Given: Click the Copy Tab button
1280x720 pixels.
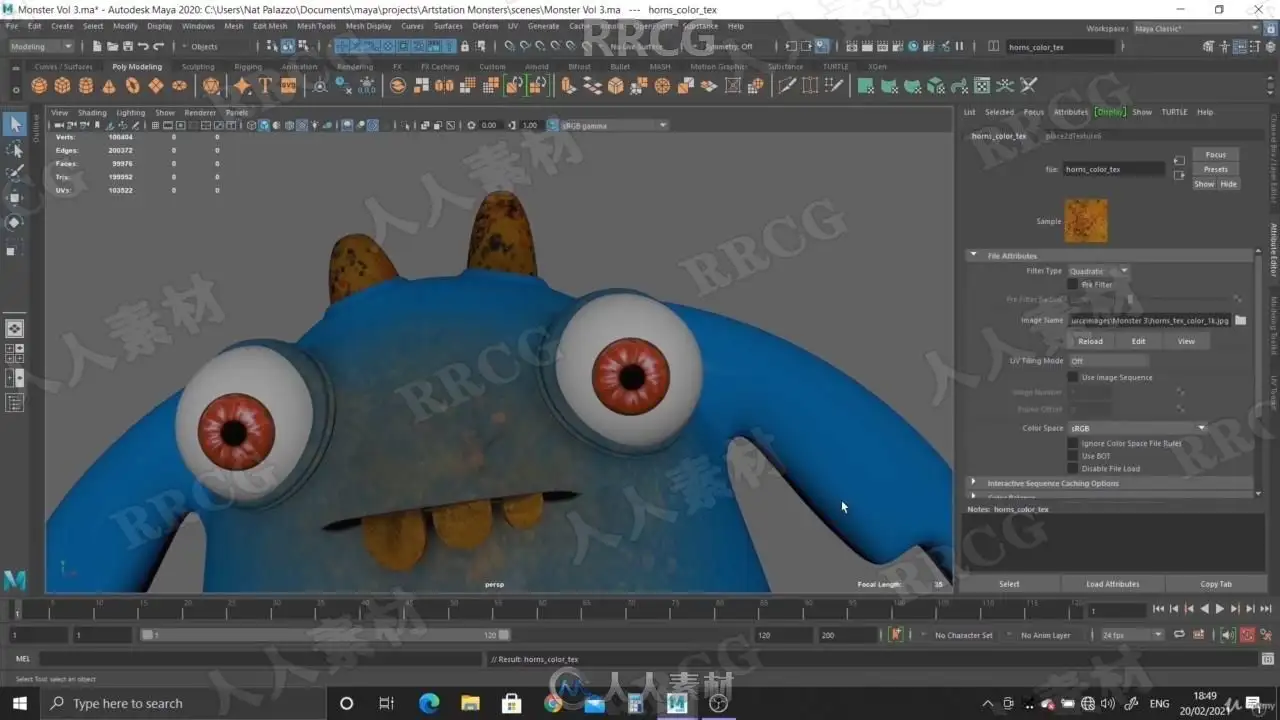Looking at the screenshot, I should pyautogui.click(x=1216, y=584).
